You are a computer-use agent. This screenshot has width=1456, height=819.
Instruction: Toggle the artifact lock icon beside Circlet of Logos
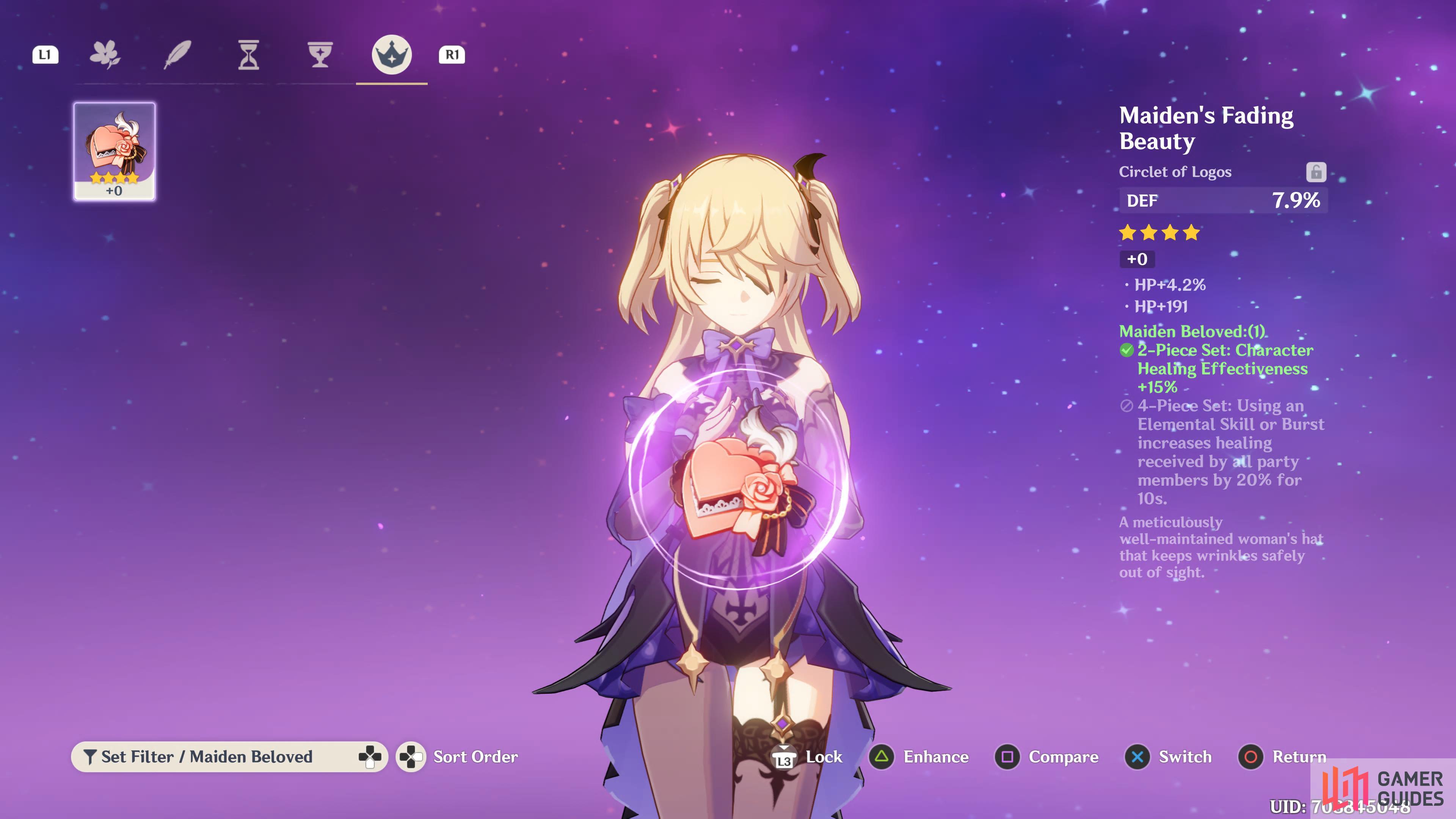[1316, 172]
